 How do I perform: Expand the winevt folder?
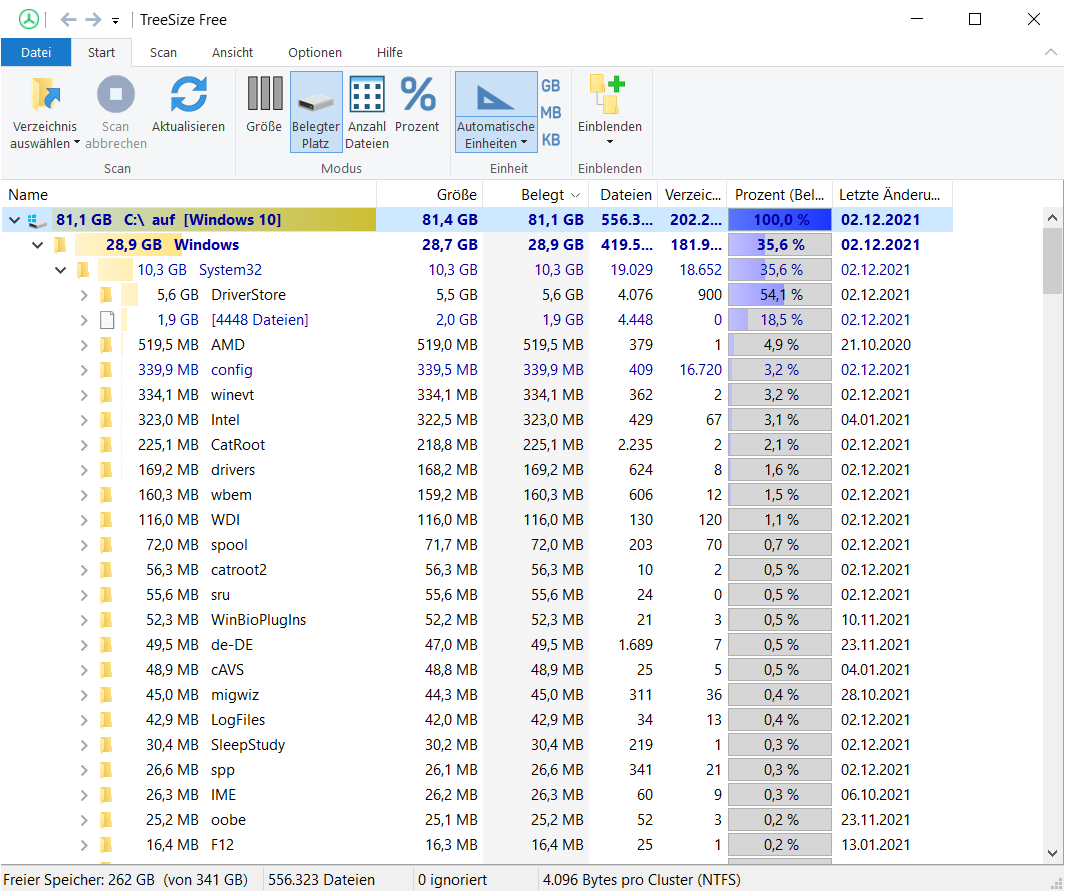click(x=84, y=395)
